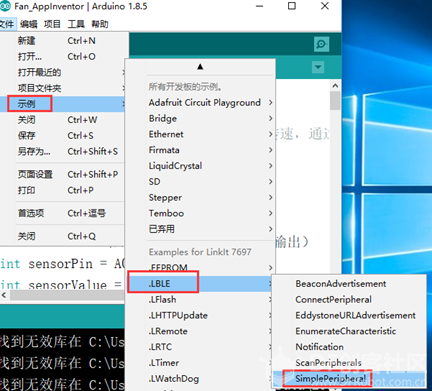Open the 工具 menu

(x=76, y=24)
